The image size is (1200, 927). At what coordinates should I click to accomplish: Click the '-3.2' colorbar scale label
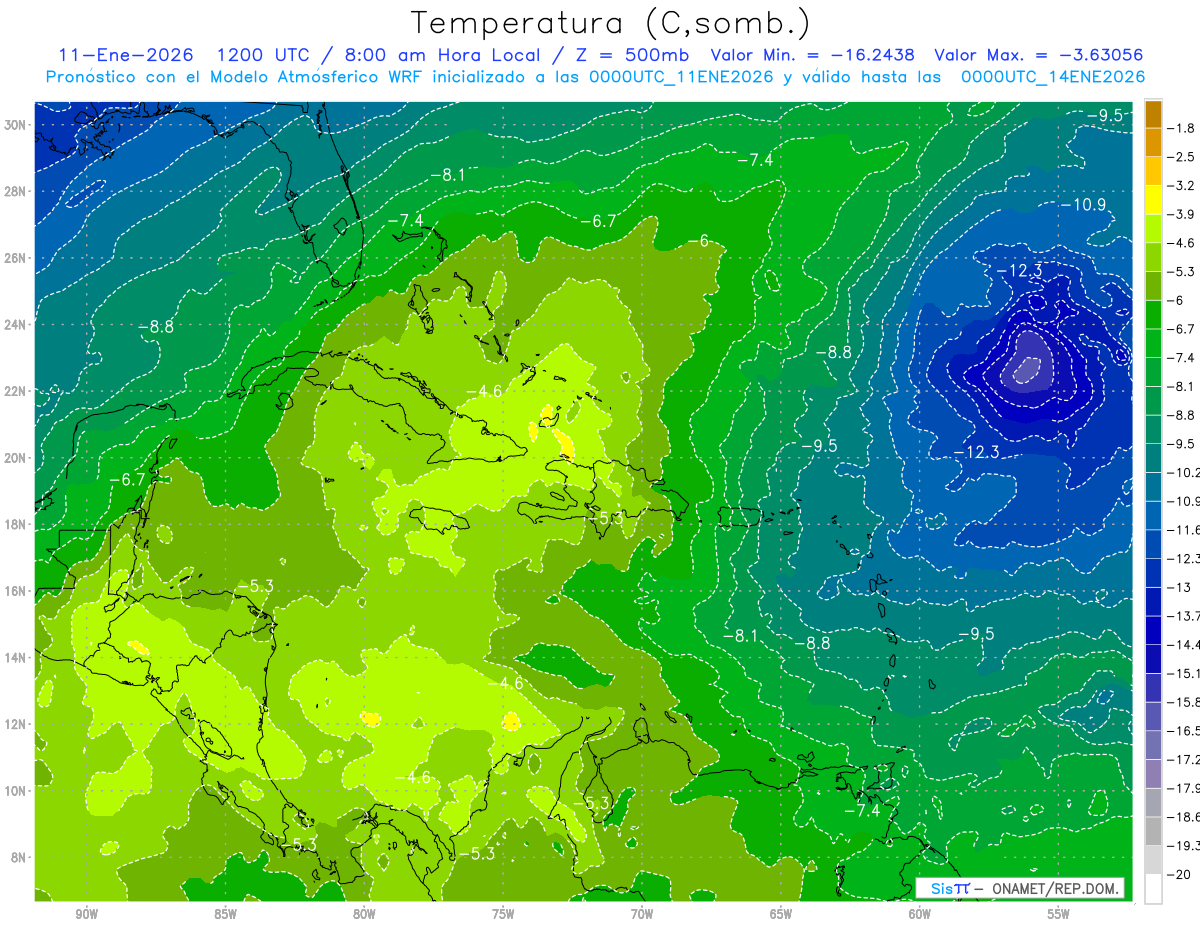(1181, 185)
